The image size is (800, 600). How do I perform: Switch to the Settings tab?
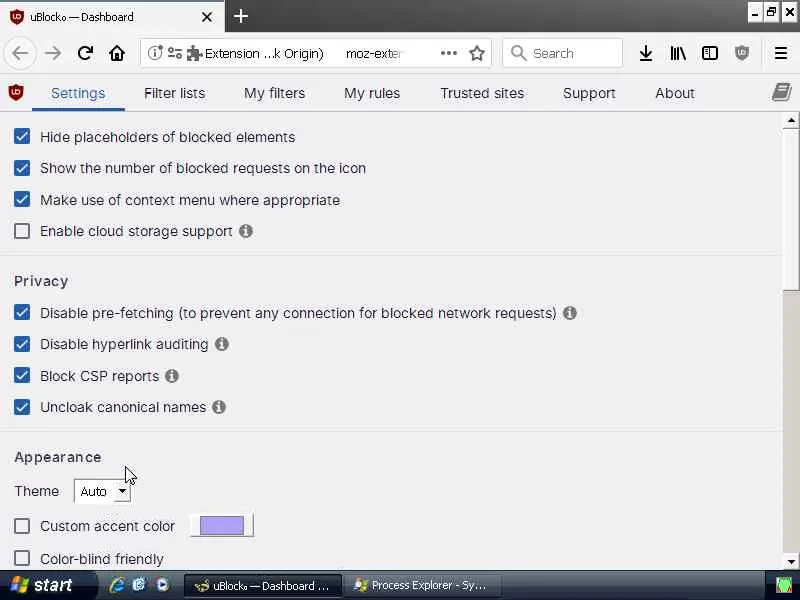pos(78,93)
